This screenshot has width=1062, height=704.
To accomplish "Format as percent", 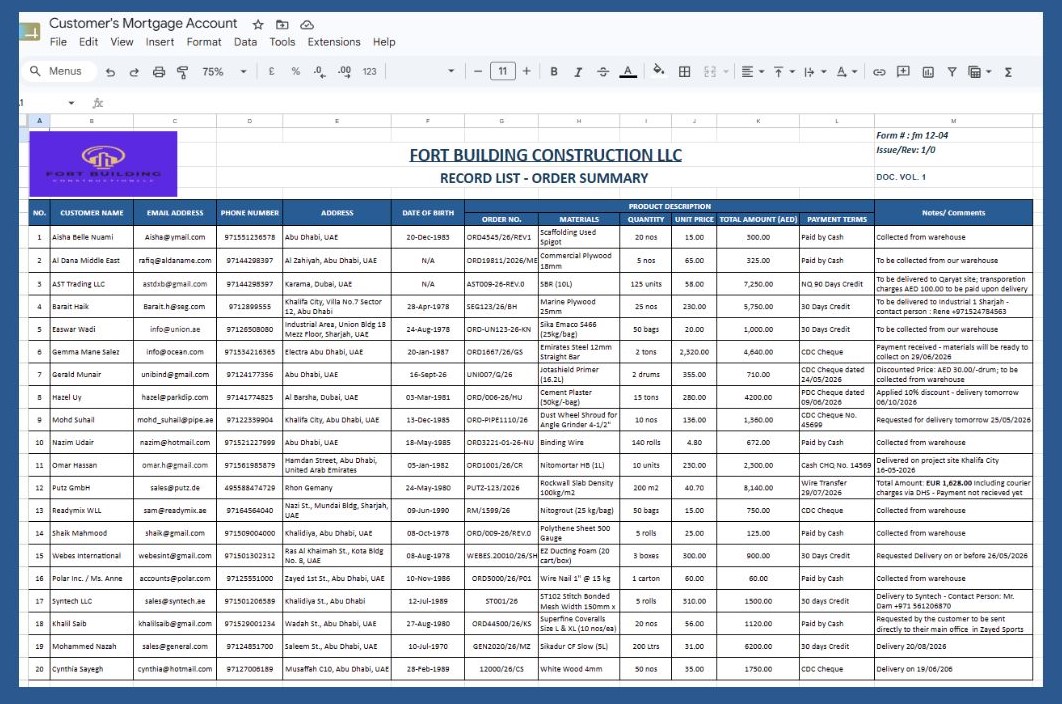I will pyautogui.click(x=295, y=71).
